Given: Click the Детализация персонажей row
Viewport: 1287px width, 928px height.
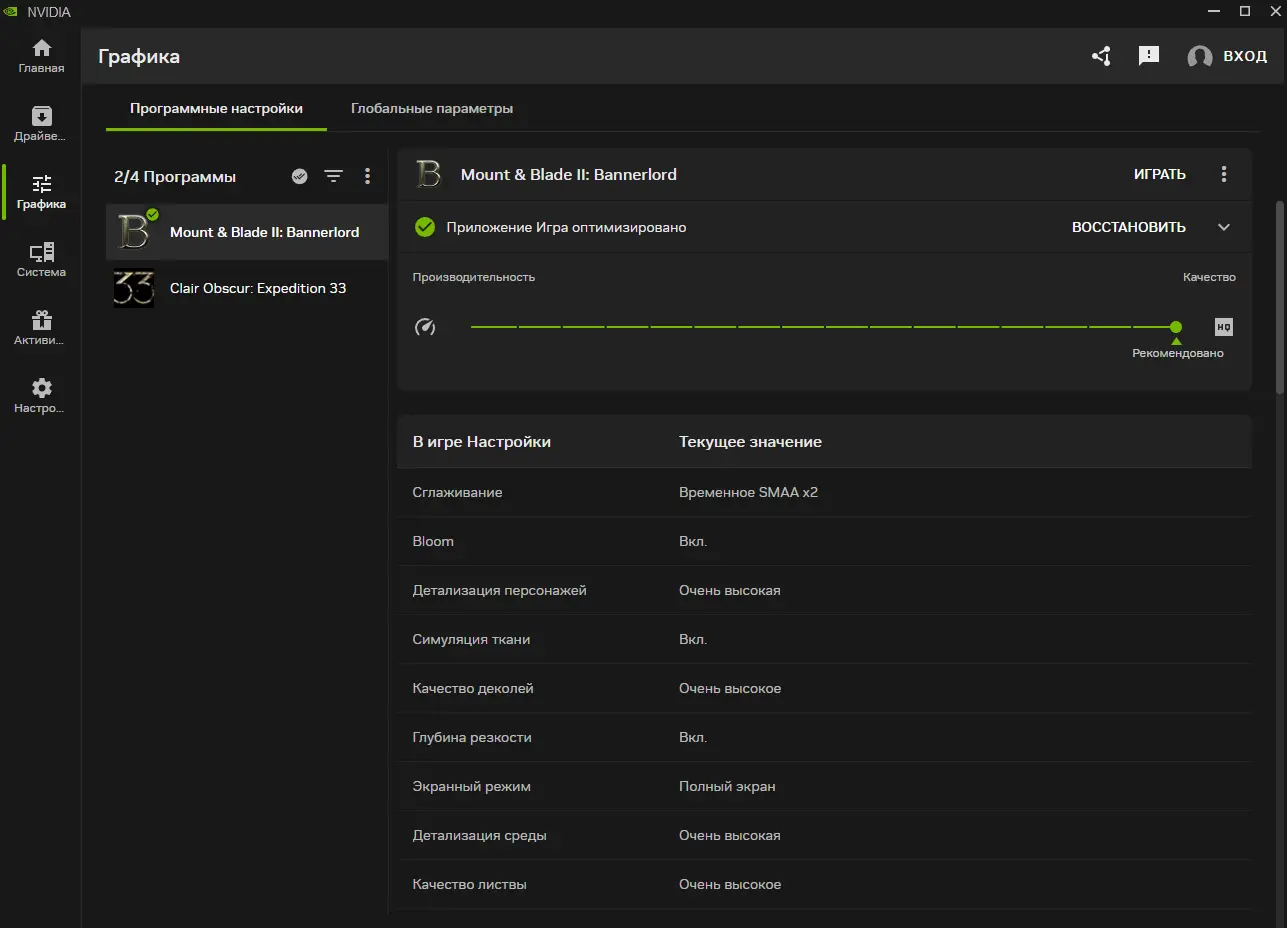Looking at the screenshot, I should pos(824,590).
